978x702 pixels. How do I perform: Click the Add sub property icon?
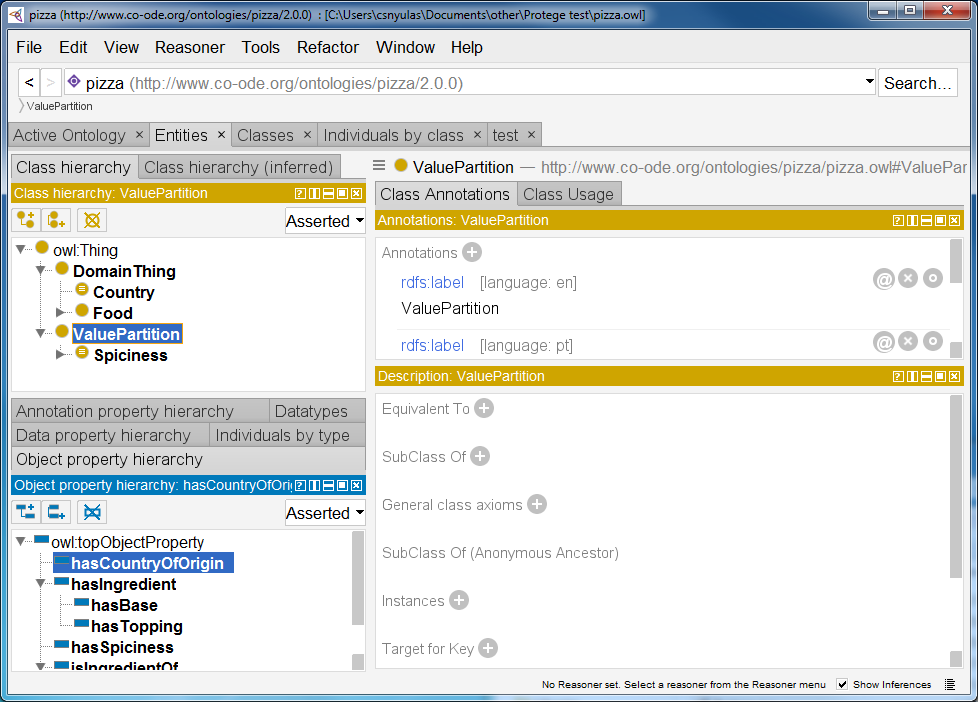tap(25, 511)
